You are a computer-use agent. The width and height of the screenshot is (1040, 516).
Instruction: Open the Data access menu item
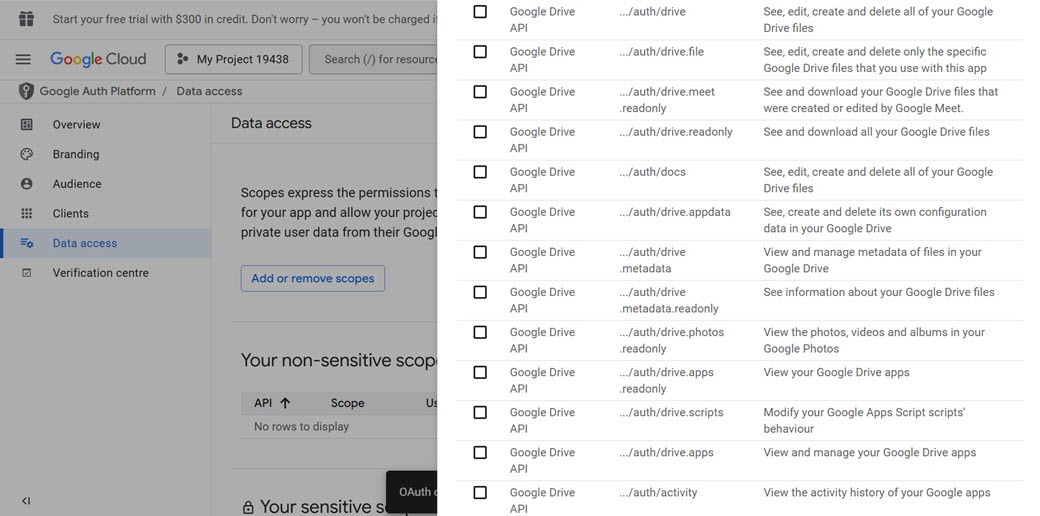coord(85,243)
